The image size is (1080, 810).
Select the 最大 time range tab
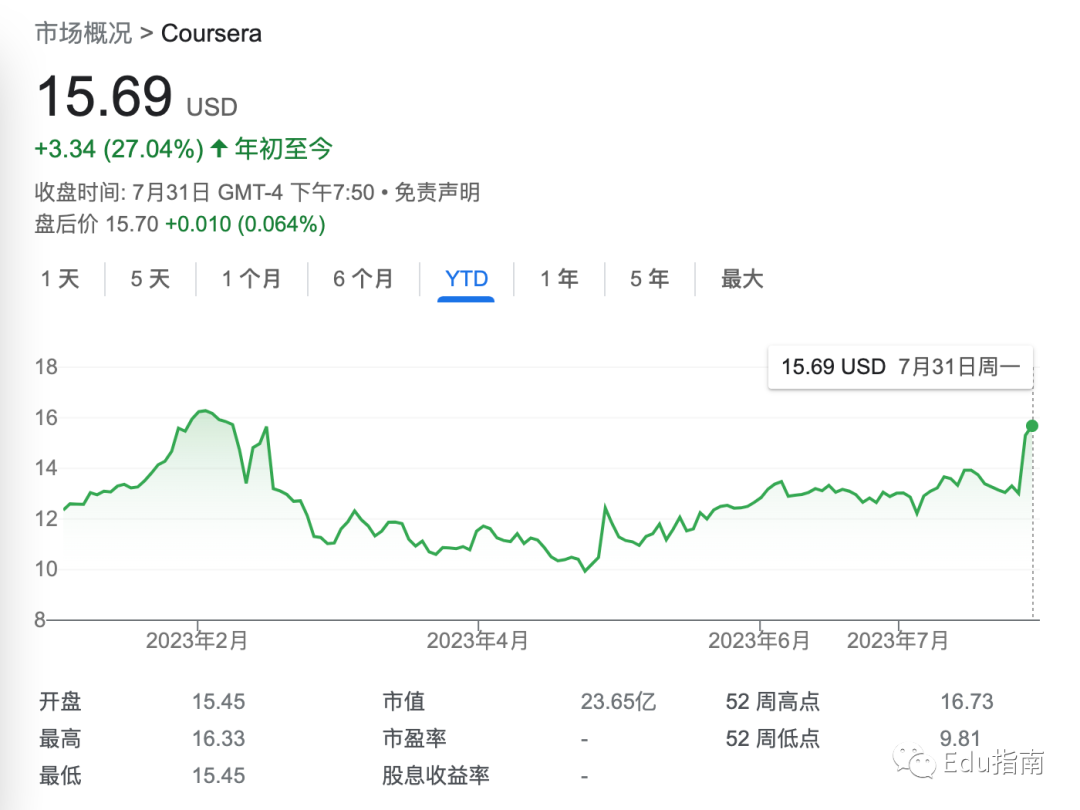[742, 279]
